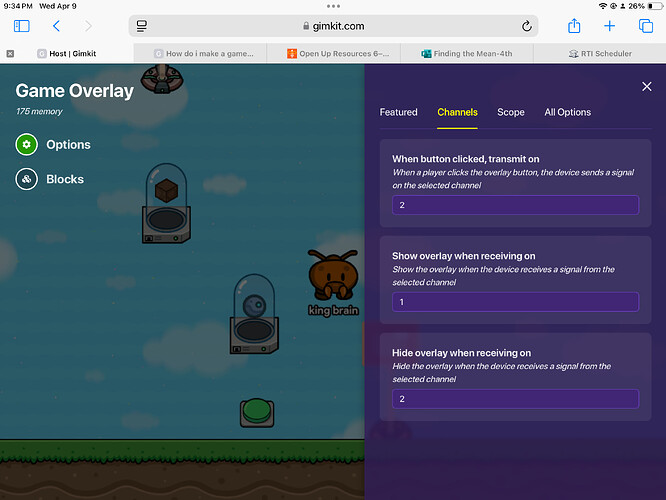The width and height of the screenshot is (666, 500).
Task: Open the Scope tab
Action: point(510,112)
